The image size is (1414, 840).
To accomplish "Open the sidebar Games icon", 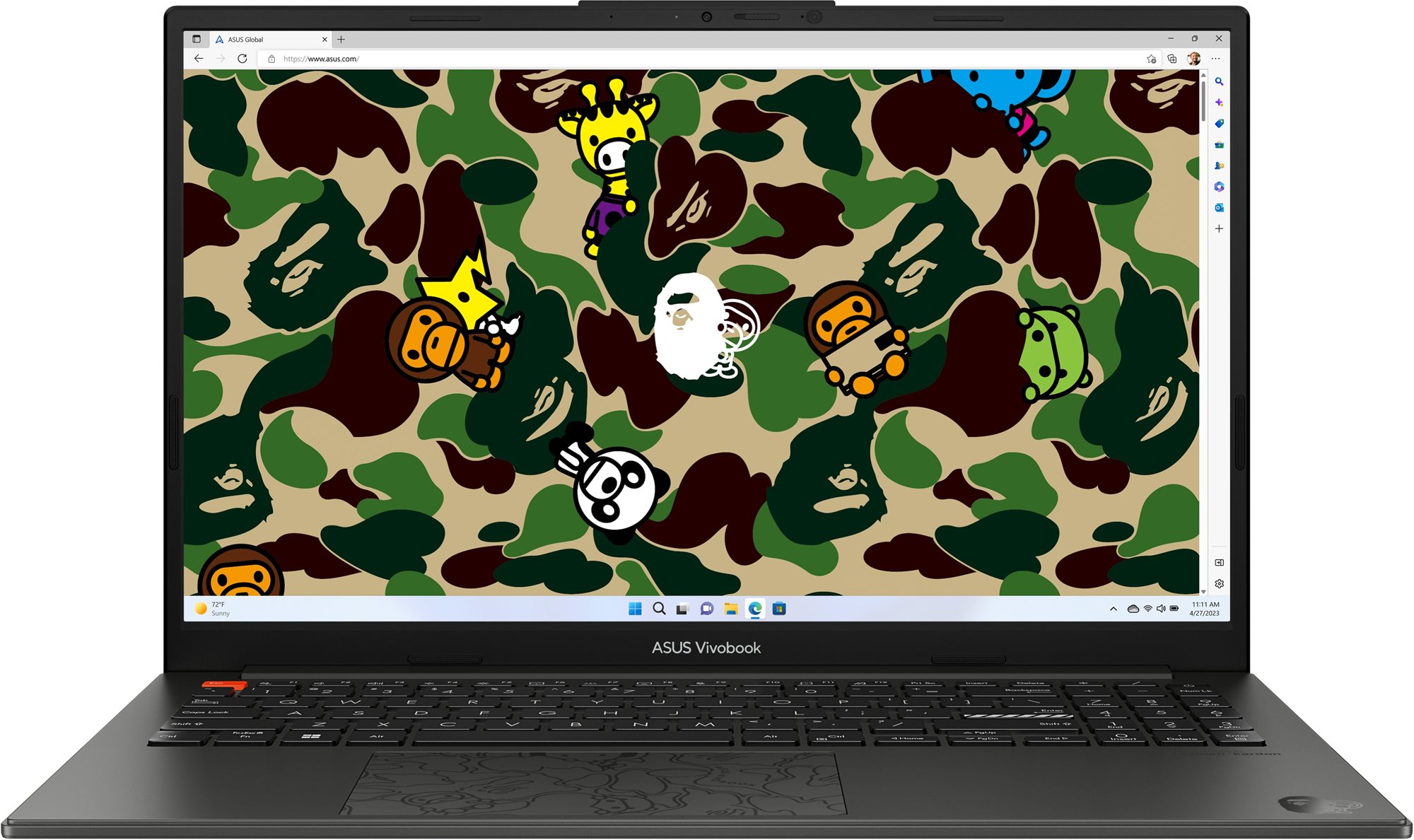I will 1219,165.
